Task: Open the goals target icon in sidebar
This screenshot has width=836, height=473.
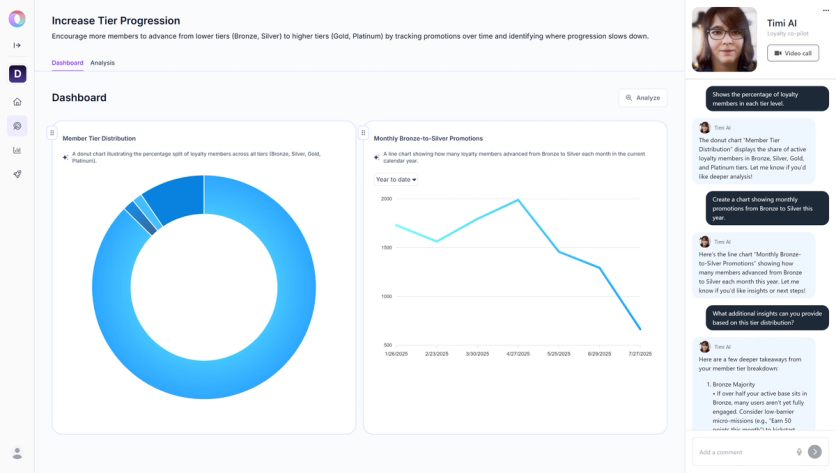Action: click(x=17, y=126)
